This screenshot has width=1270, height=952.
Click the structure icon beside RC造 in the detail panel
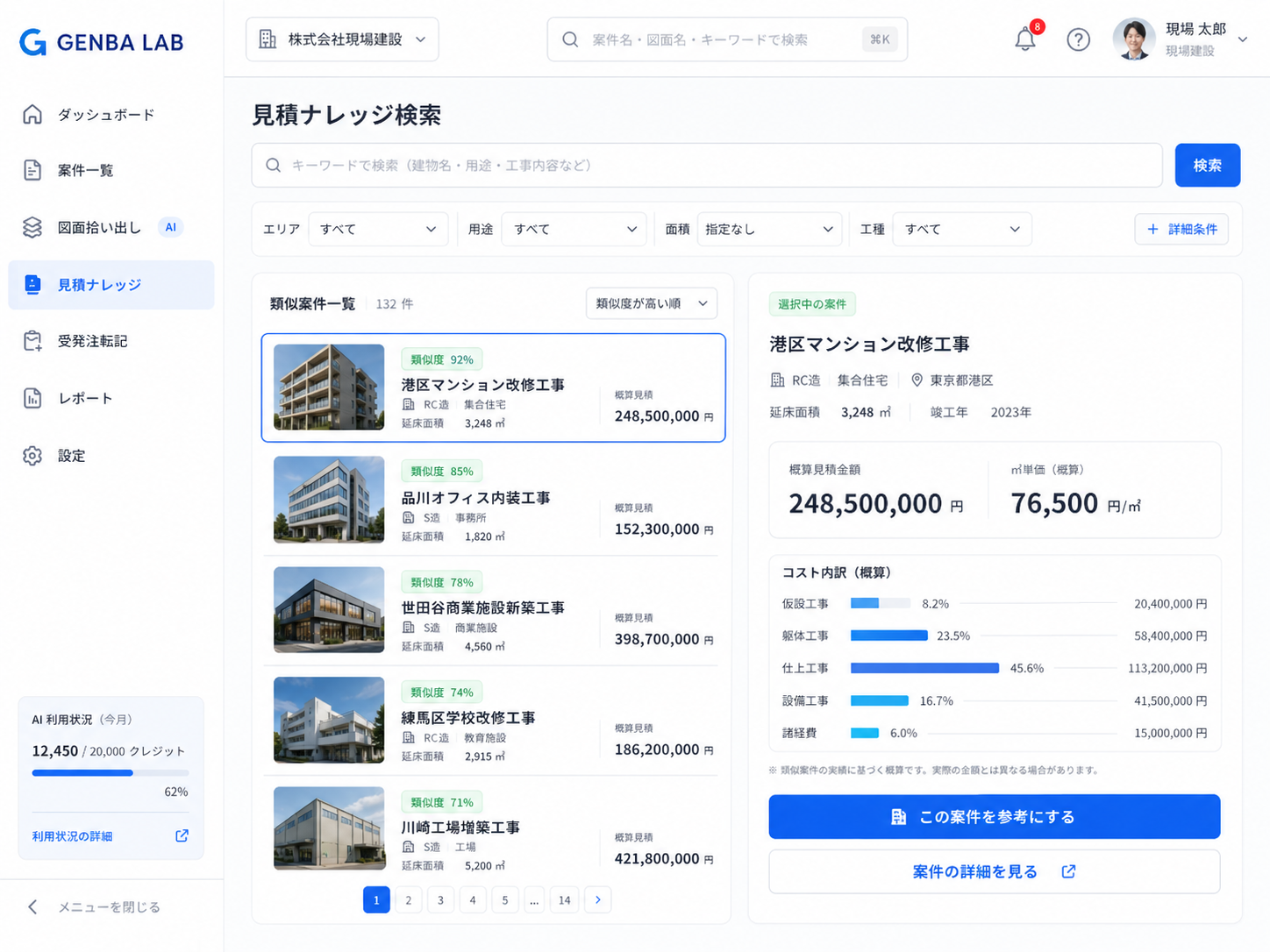coord(777,380)
